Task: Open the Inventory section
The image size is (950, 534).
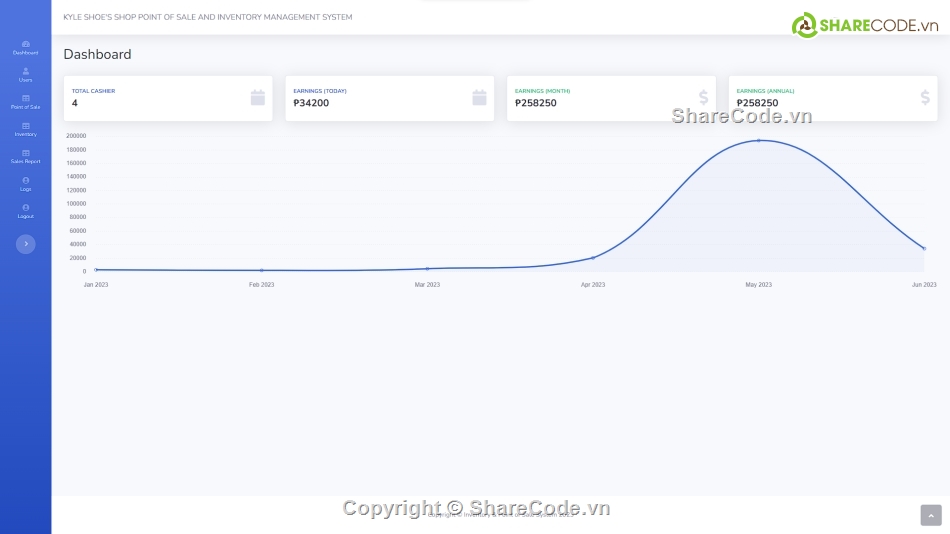Action: tap(25, 129)
